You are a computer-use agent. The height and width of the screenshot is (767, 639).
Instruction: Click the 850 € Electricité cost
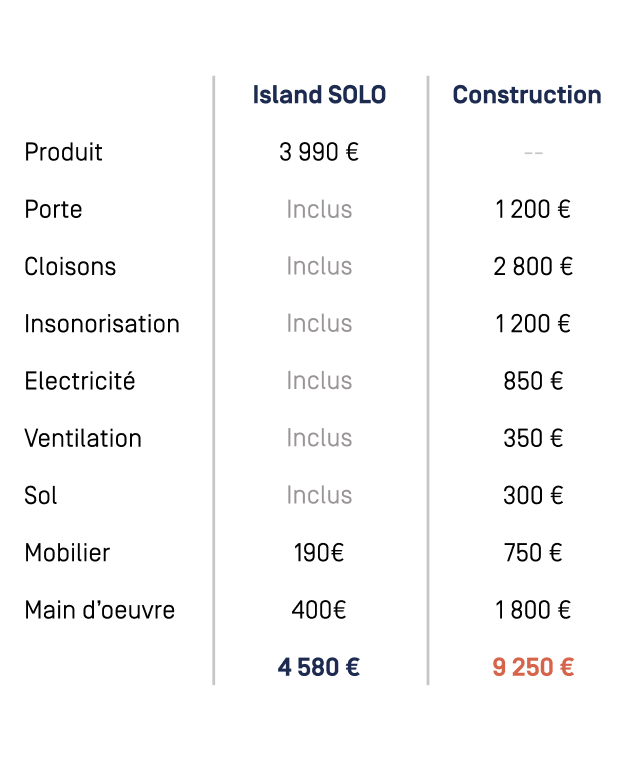533,381
